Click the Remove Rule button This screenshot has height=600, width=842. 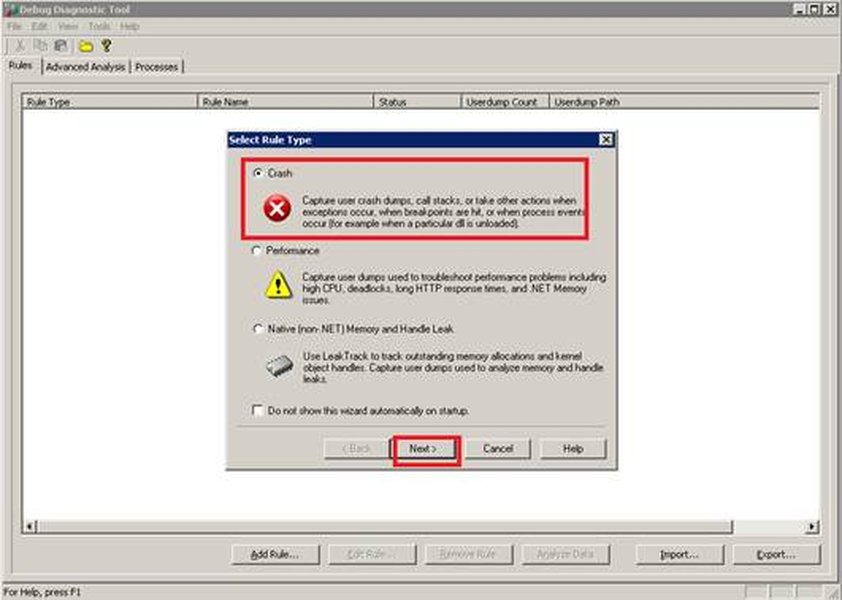tap(468, 554)
